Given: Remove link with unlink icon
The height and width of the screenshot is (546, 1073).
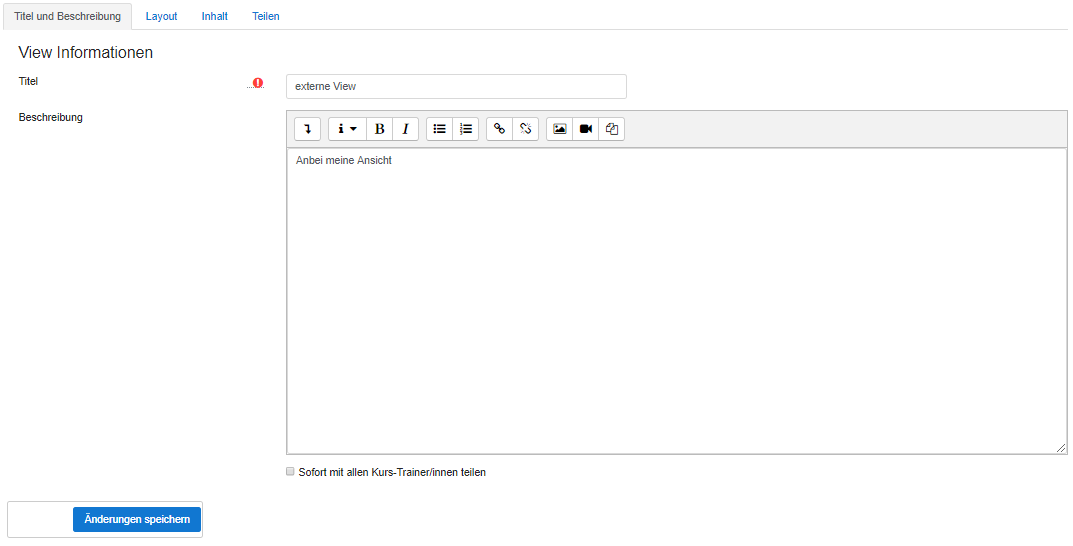Looking at the screenshot, I should click(x=526, y=129).
